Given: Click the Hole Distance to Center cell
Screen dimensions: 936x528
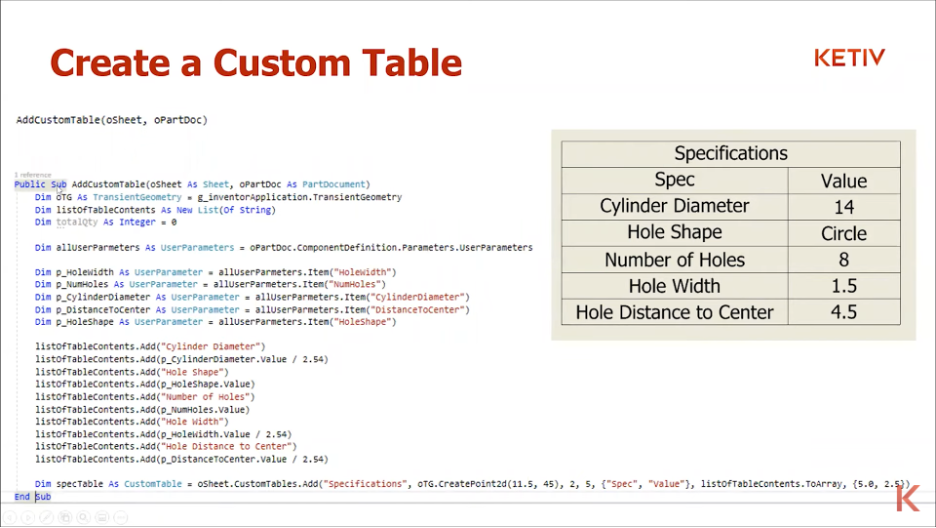Looking at the screenshot, I should coord(674,312).
